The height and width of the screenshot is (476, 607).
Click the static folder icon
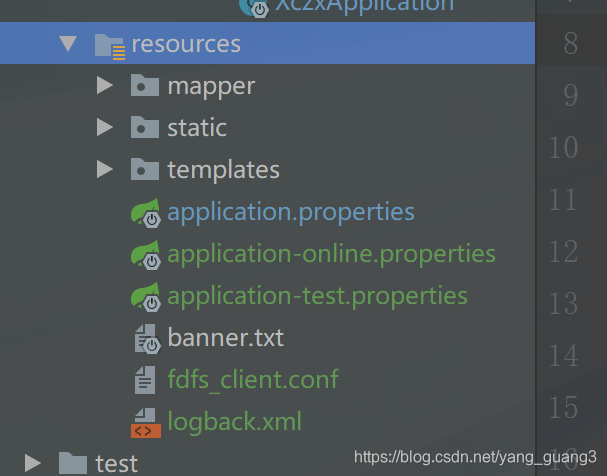tap(145, 128)
